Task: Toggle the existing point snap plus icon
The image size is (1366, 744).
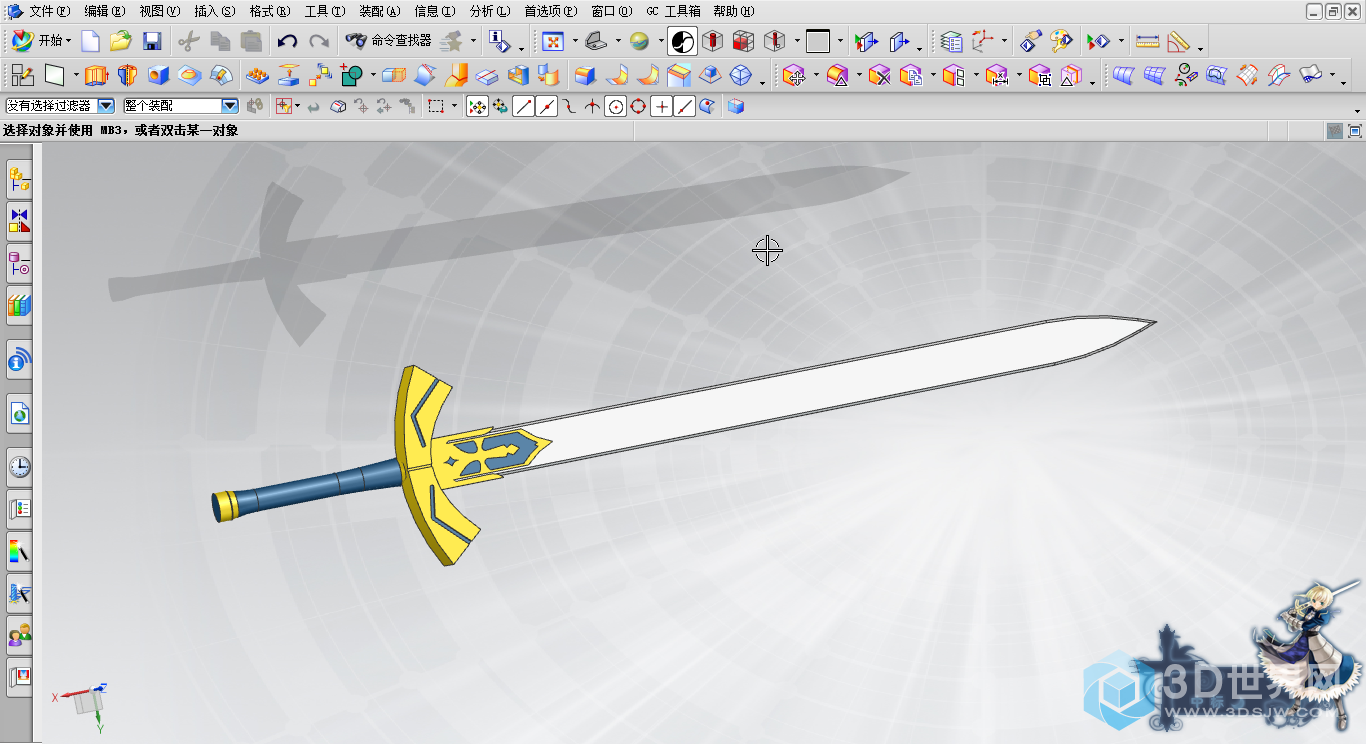Action: (661, 106)
